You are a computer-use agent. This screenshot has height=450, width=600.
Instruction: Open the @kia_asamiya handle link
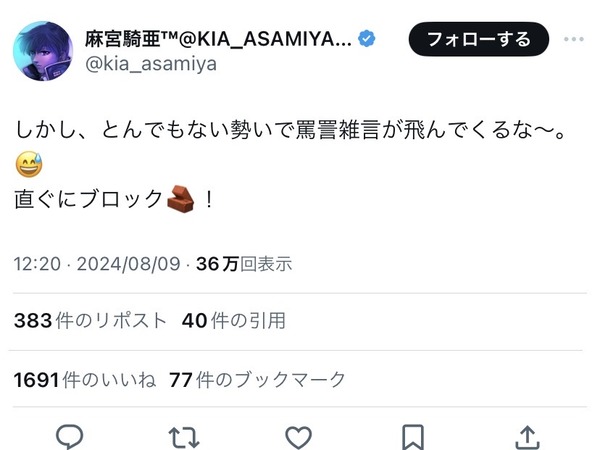[151, 64]
